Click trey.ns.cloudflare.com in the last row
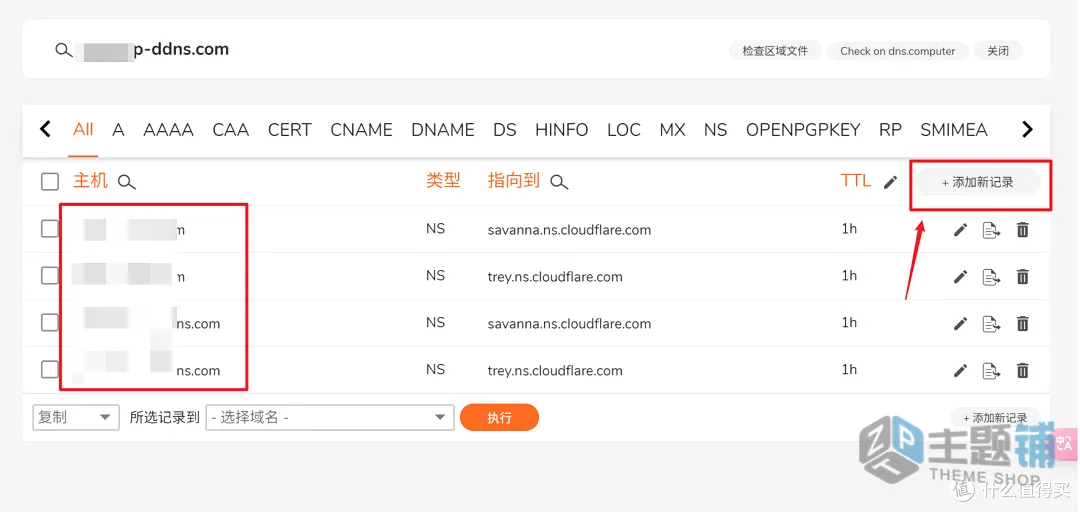The height and width of the screenshot is (512, 1080). click(x=555, y=371)
